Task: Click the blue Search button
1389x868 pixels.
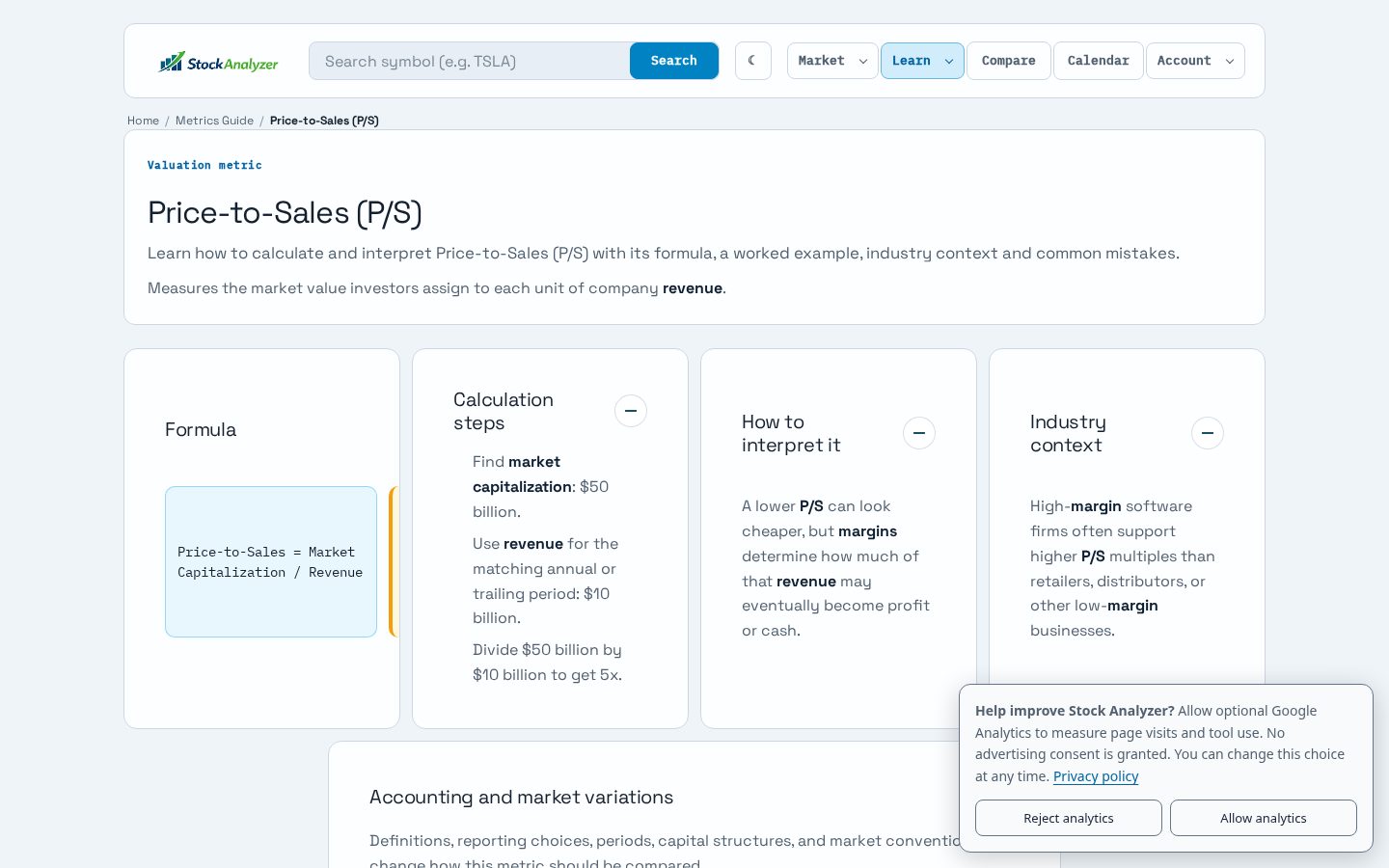Action: (673, 61)
